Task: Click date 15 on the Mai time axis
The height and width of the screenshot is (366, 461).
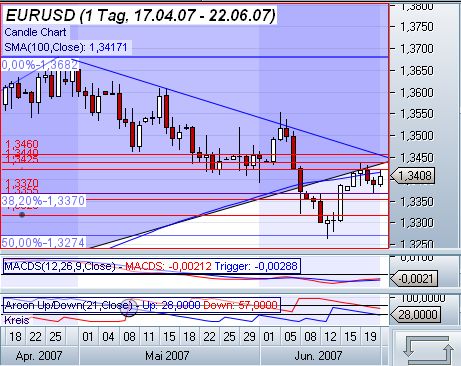Action: [169, 337]
